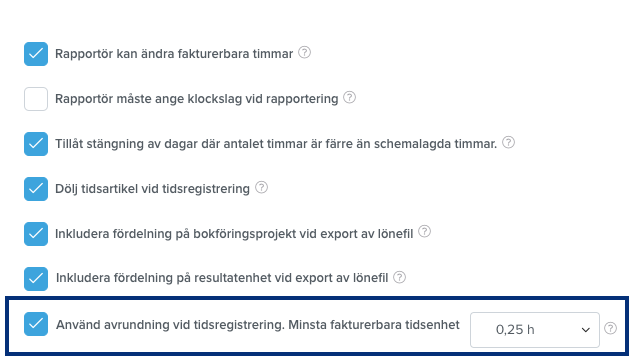This screenshot has width=638, height=362.
Task: Click label Inkludera fördelning på resultatenhet text
Action: click(x=222, y=278)
